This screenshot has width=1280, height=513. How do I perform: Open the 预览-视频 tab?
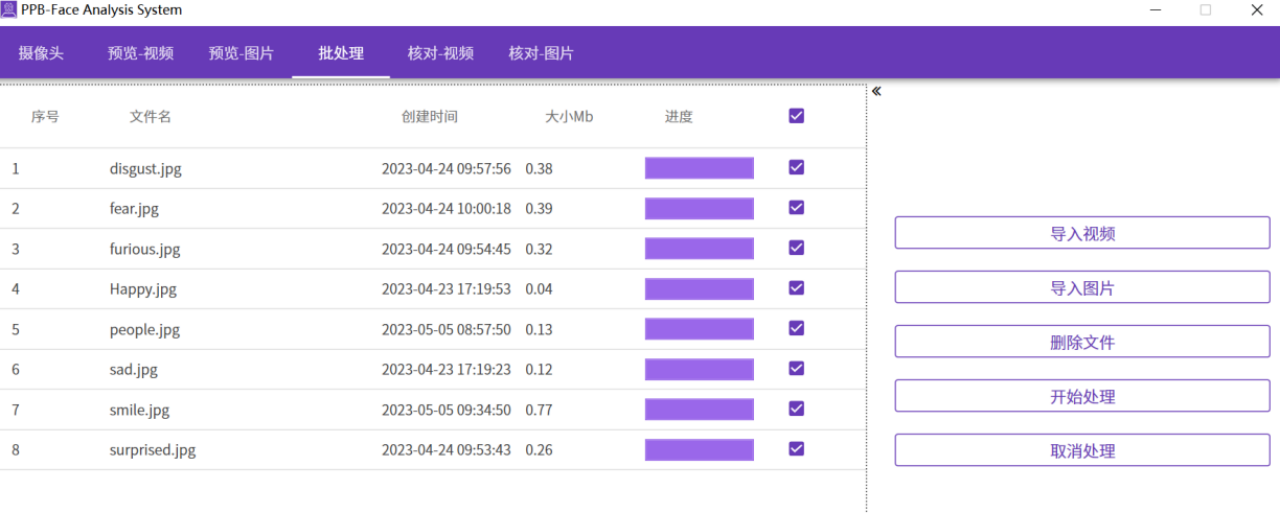point(140,54)
